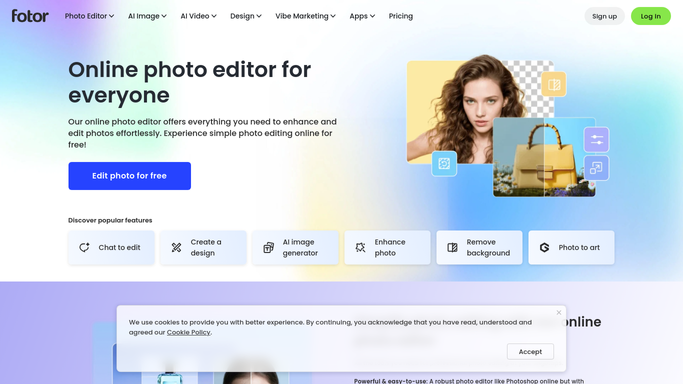683x384 pixels.
Task: Click the Photo to art icon
Action: click(544, 247)
